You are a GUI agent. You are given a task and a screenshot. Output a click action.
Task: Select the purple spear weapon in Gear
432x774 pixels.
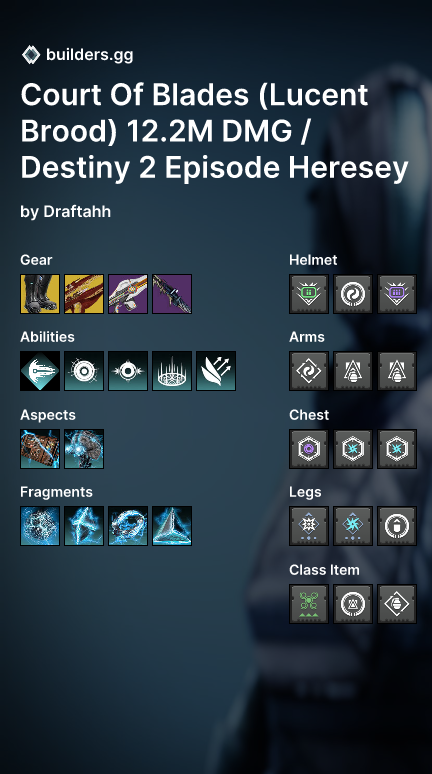(172, 294)
